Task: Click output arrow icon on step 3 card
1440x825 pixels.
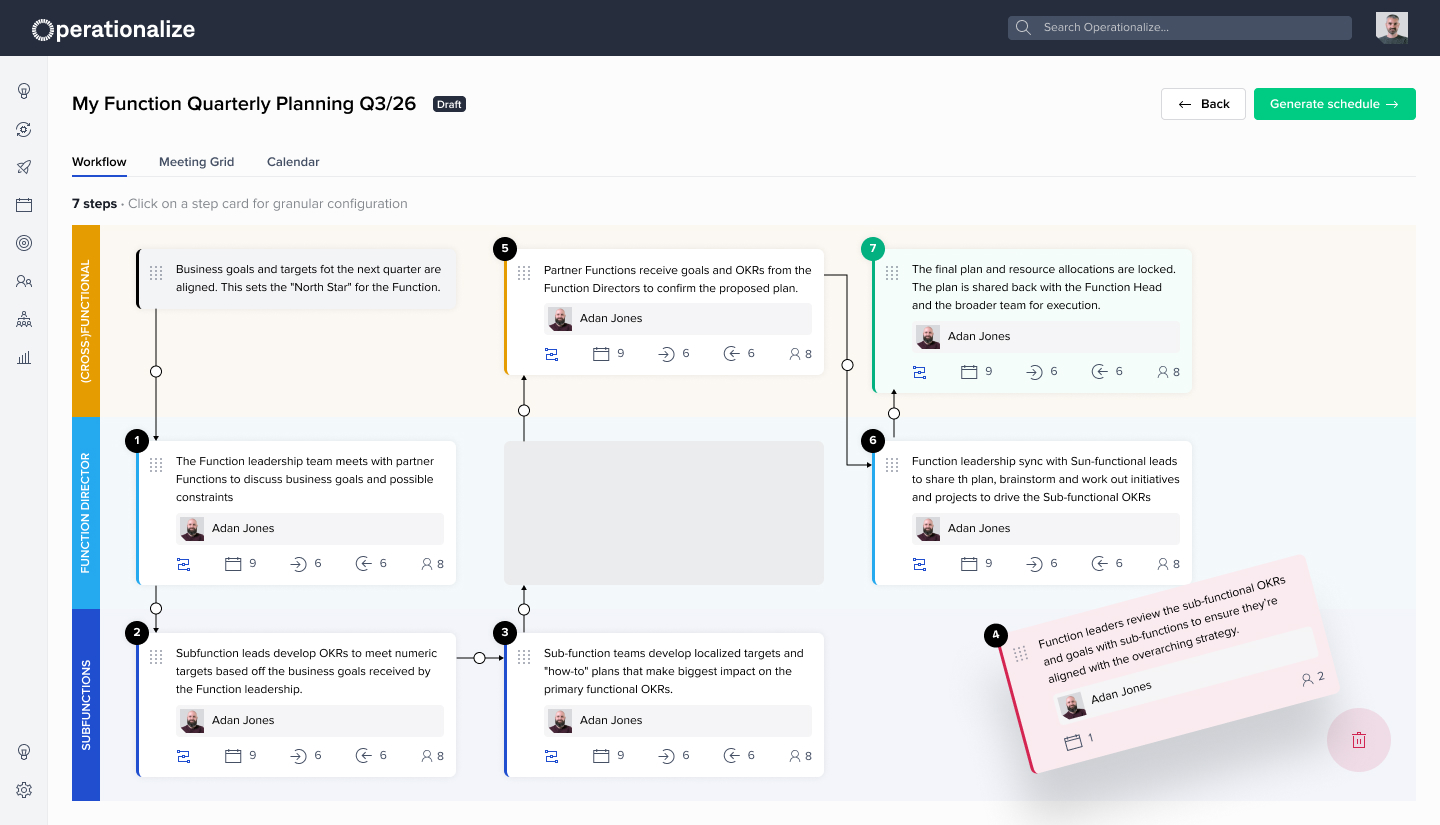Action: (731, 756)
